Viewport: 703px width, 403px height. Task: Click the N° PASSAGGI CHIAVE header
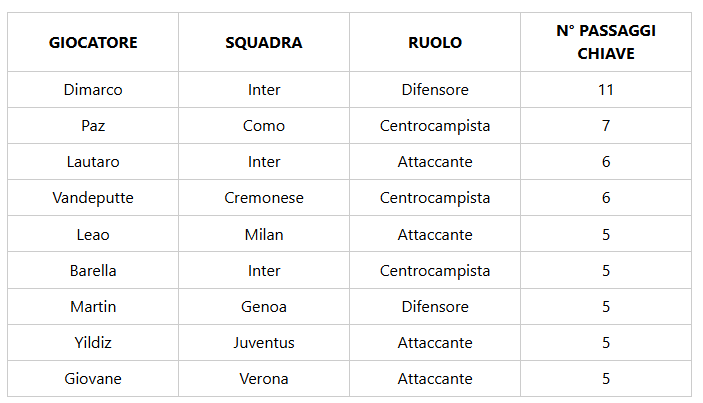click(x=605, y=43)
